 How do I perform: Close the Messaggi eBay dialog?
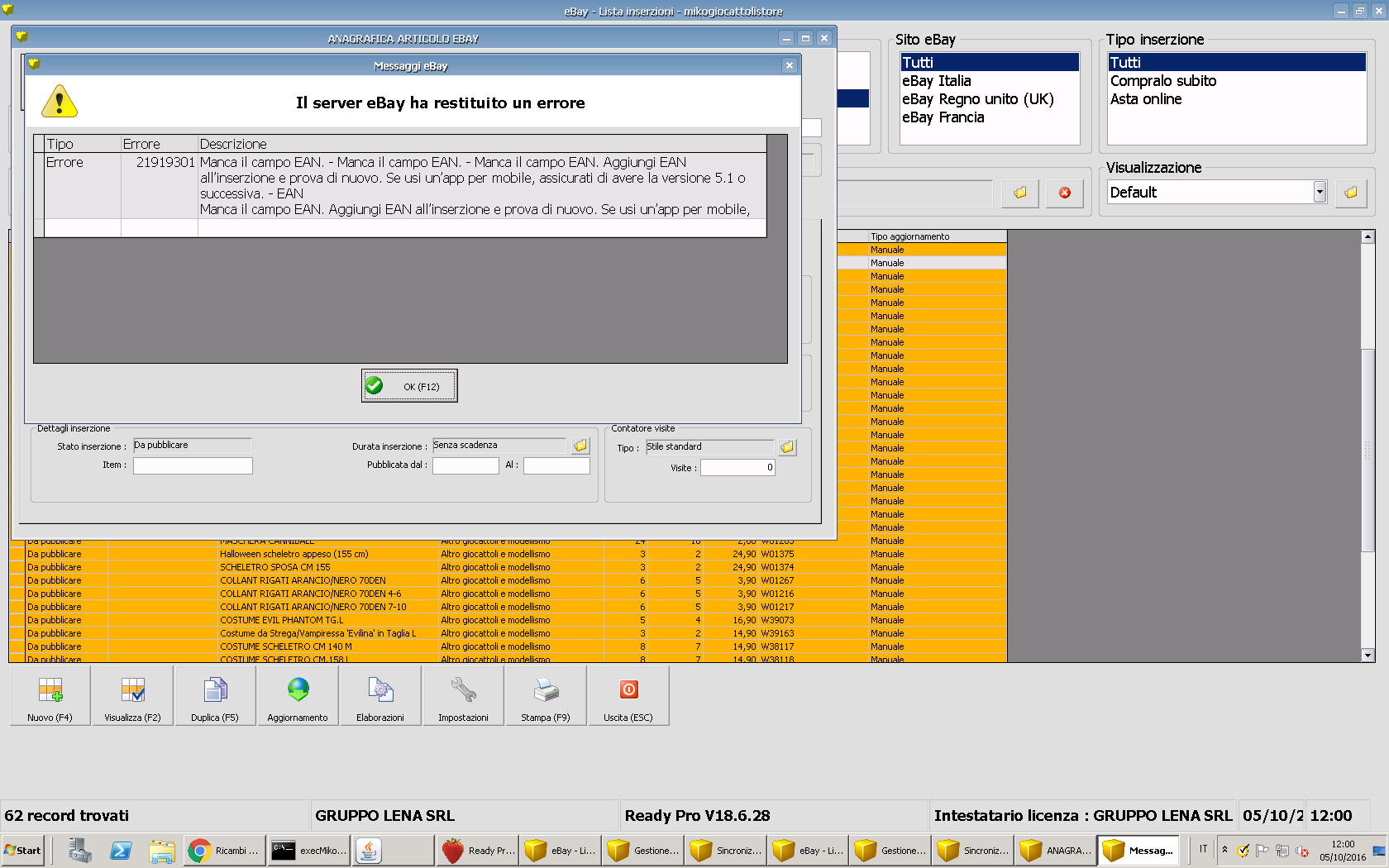tap(789, 65)
